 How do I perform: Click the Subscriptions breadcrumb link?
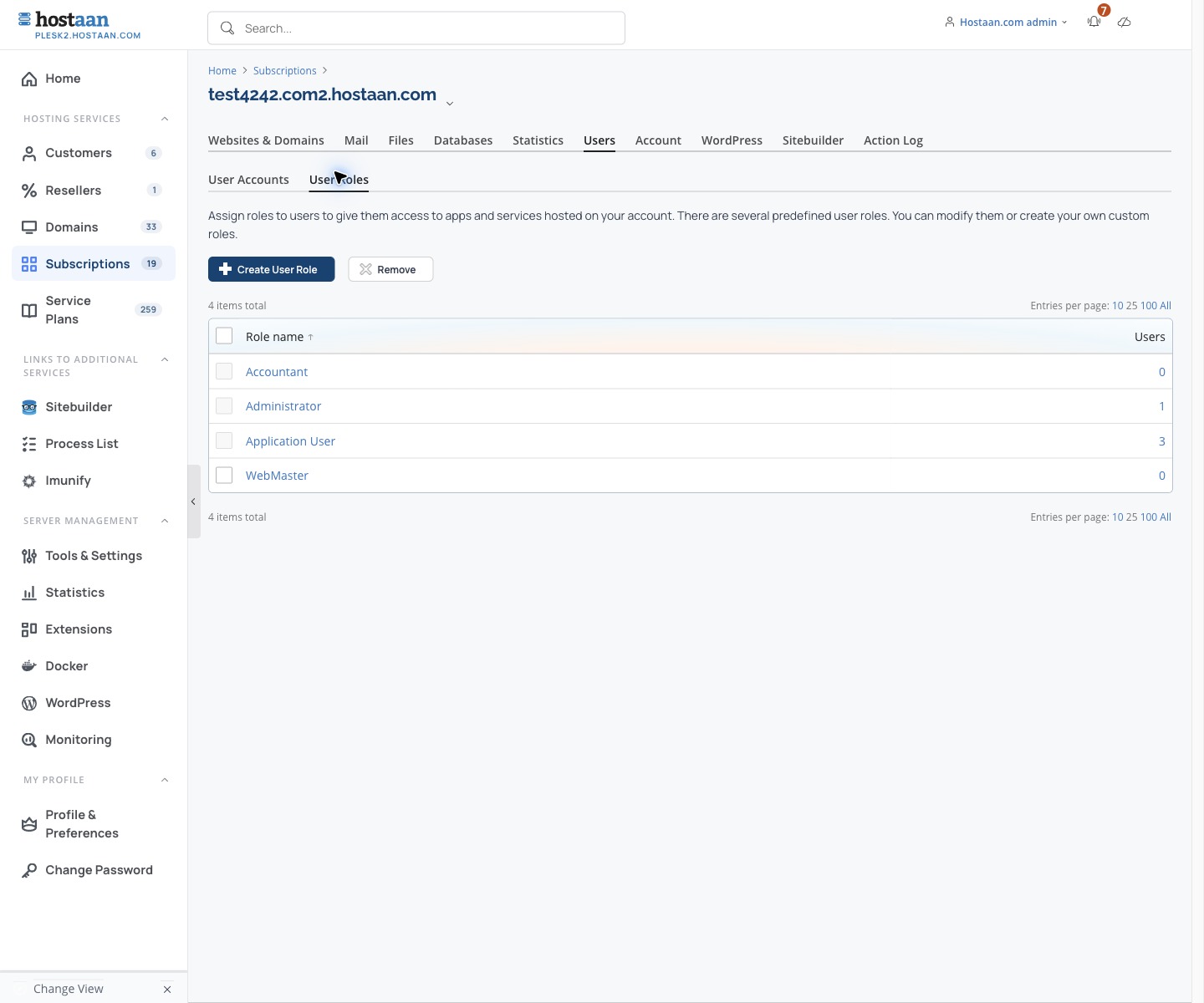click(285, 71)
